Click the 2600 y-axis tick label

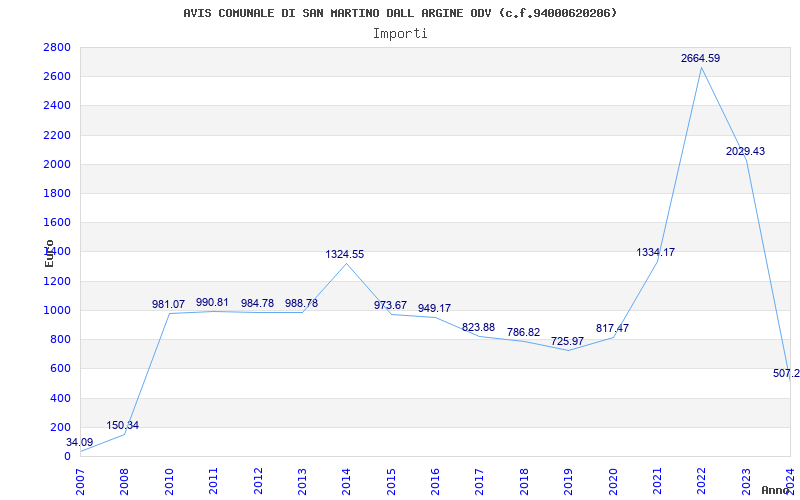(x=57, y=77)
